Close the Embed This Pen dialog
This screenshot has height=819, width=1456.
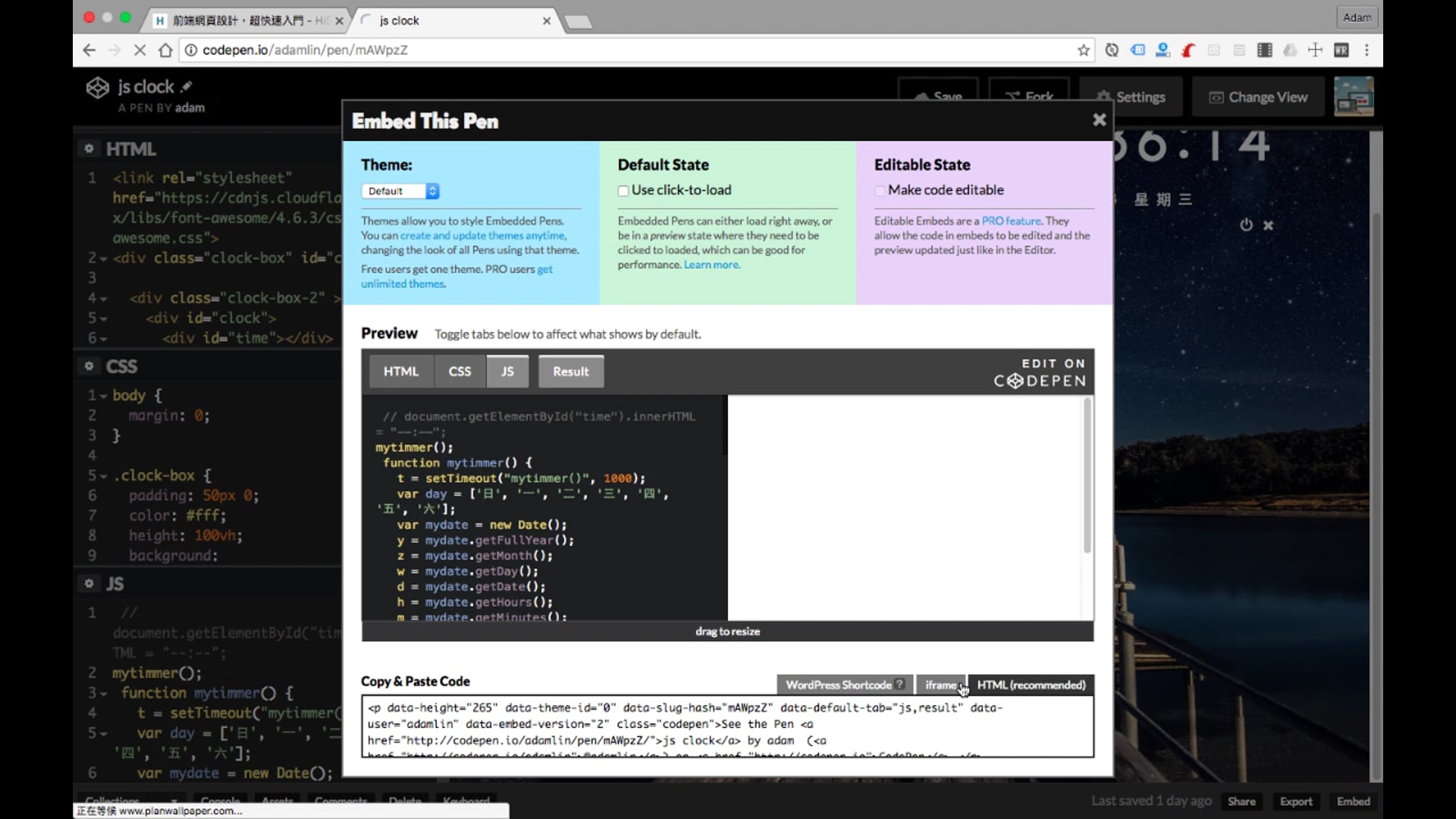point(1099,120)
